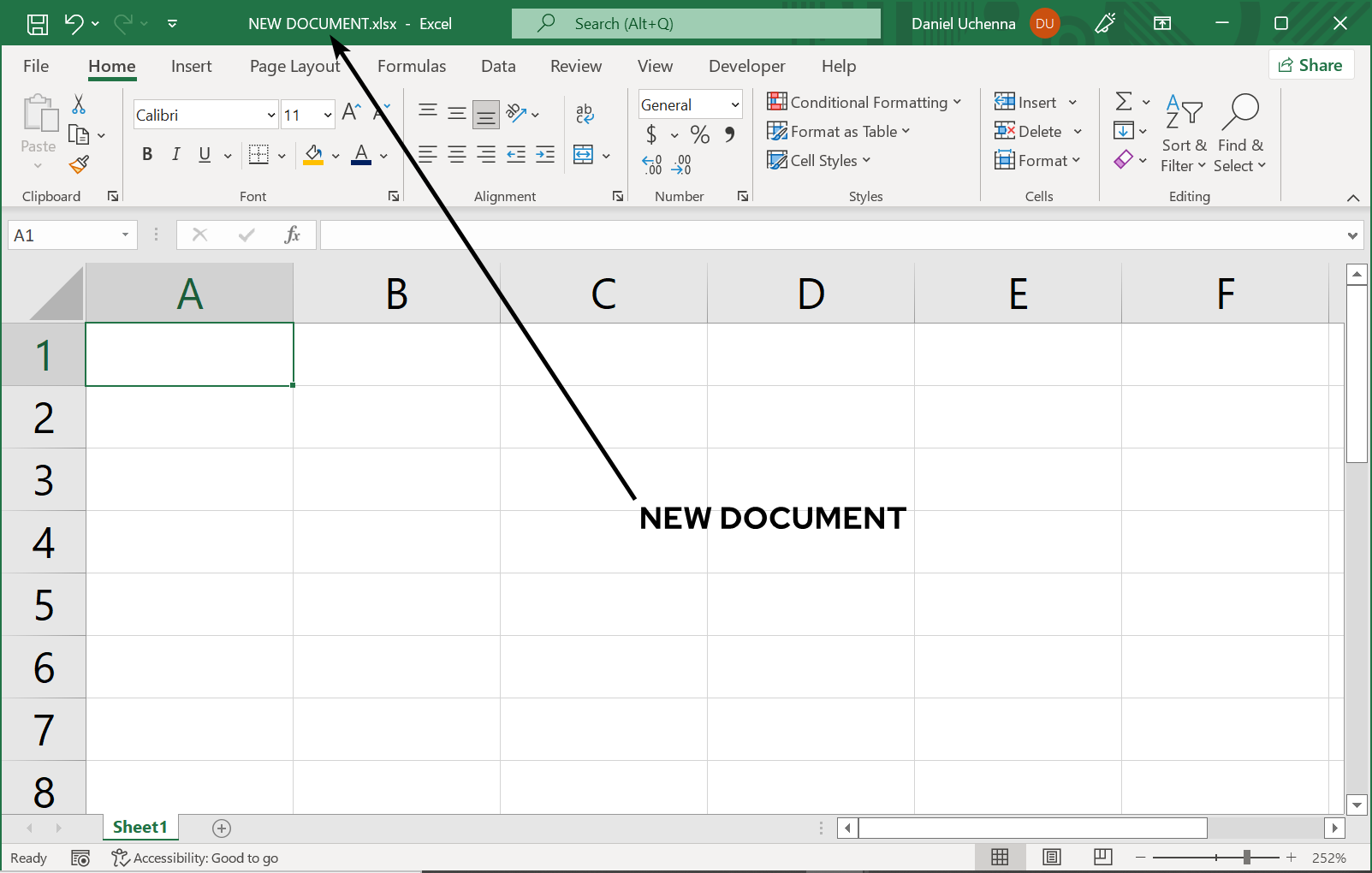1372x873 pixels.
Task: Click the Save icon in title bar
Action: [x=38, y=24]
